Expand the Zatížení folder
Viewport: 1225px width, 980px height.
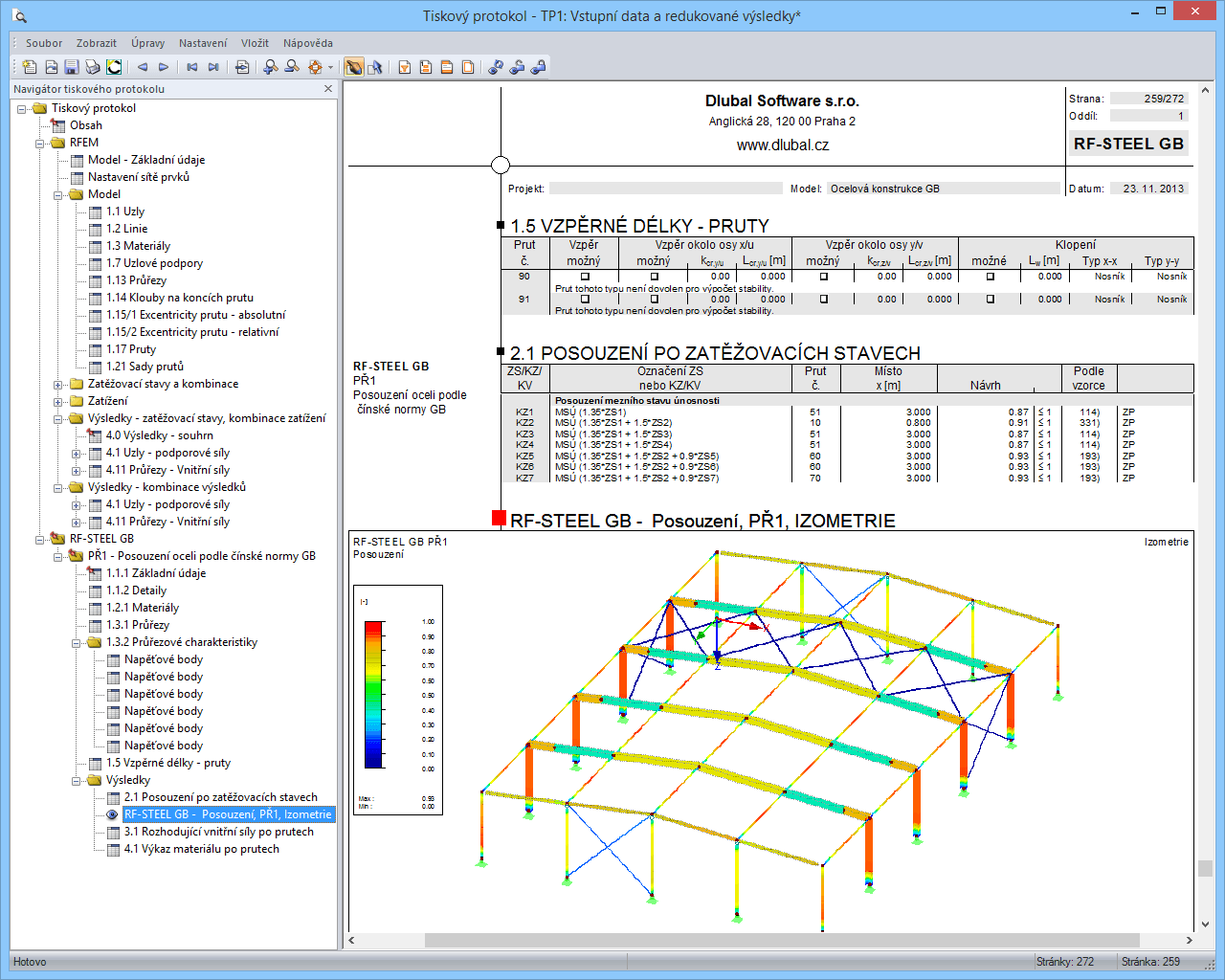point(58,401)
